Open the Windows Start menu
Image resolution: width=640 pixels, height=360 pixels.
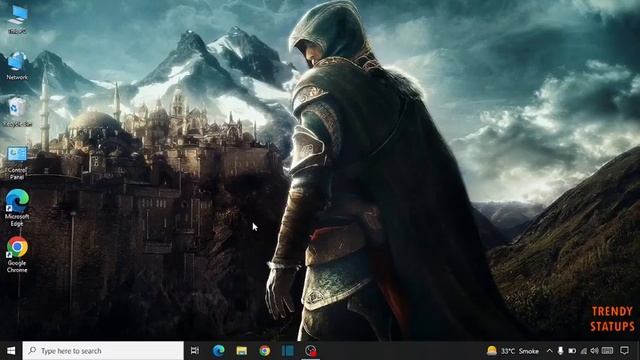[x=11, y=351]
